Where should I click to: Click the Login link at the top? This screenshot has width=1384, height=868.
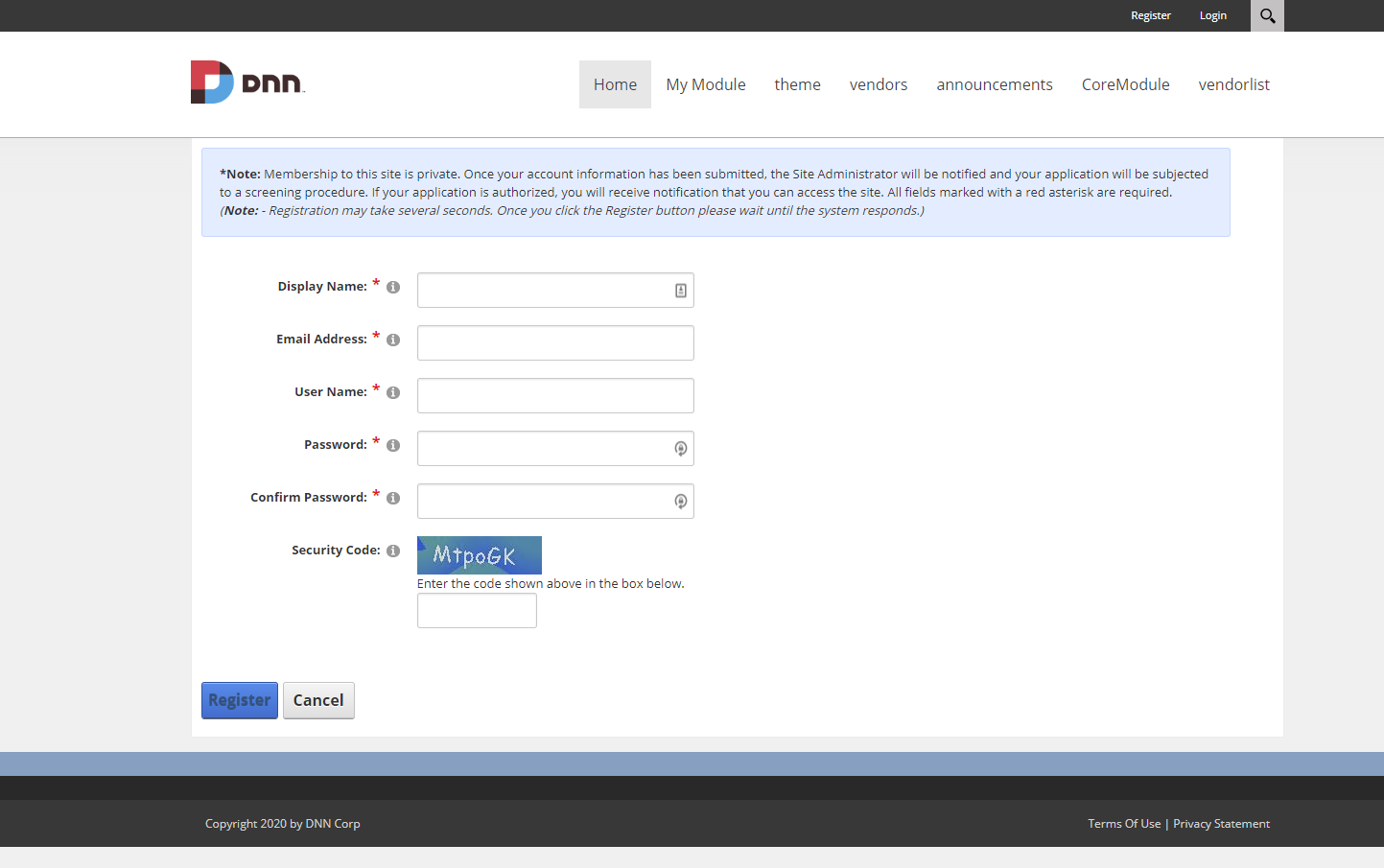point(1212,15)
